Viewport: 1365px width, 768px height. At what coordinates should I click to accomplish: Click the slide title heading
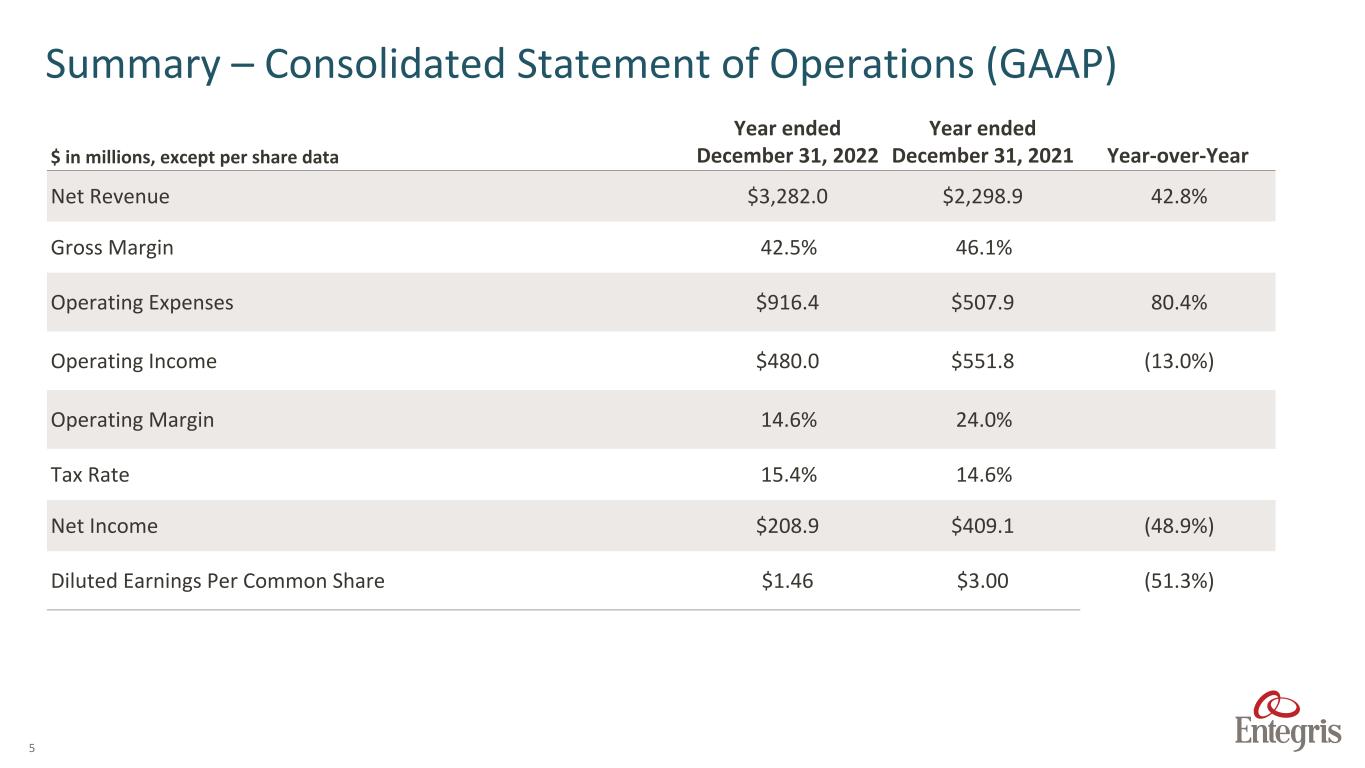tap(581, 67)
